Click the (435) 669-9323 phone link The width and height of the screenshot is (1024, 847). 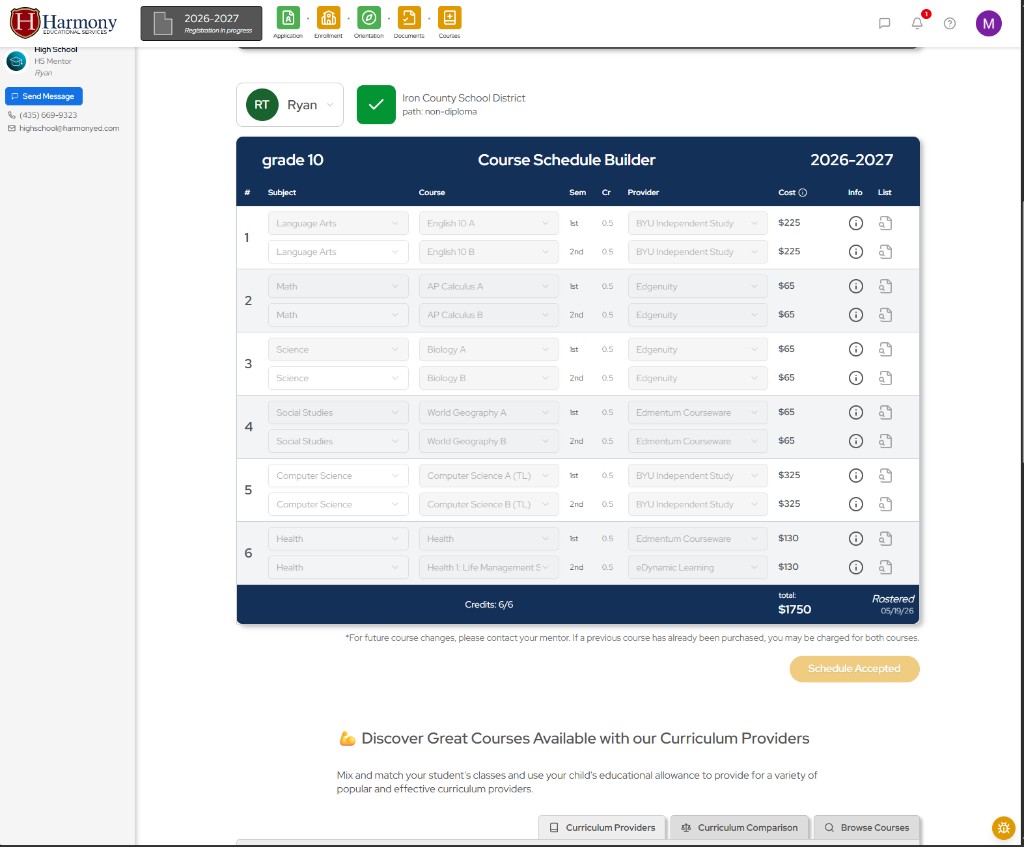(x=48, y=115)
